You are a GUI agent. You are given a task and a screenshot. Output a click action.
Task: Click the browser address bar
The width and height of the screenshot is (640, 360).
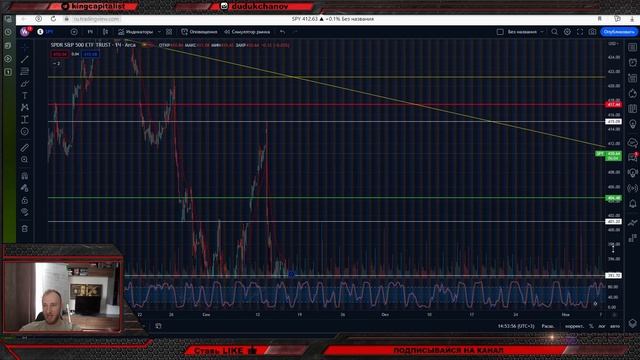(x=95, y=19)
